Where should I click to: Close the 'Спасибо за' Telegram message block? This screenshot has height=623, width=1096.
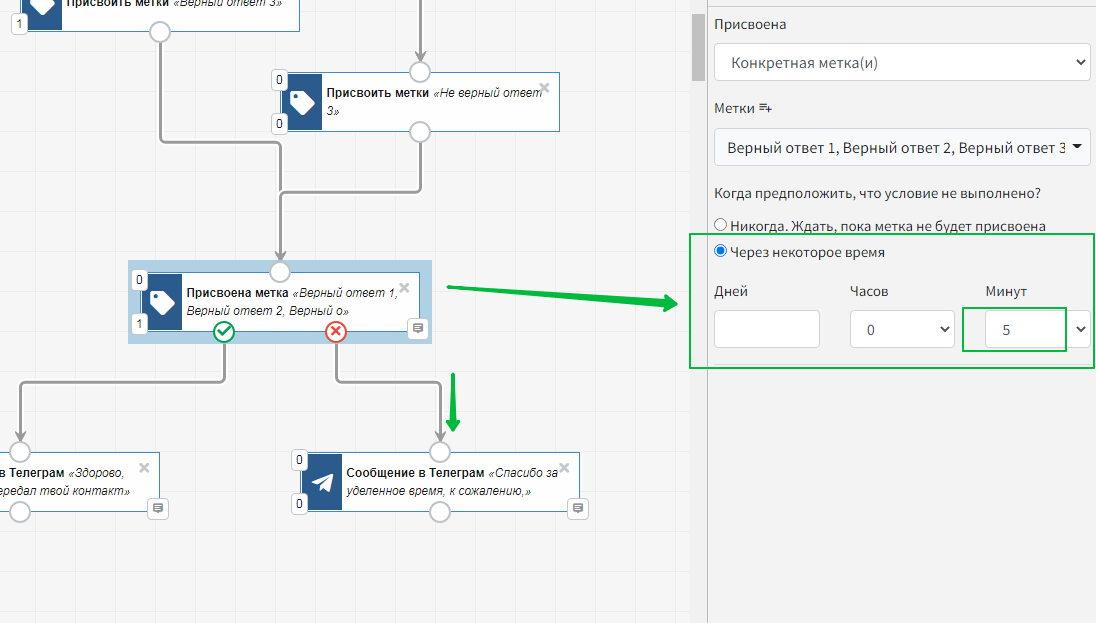pos(564,467)
